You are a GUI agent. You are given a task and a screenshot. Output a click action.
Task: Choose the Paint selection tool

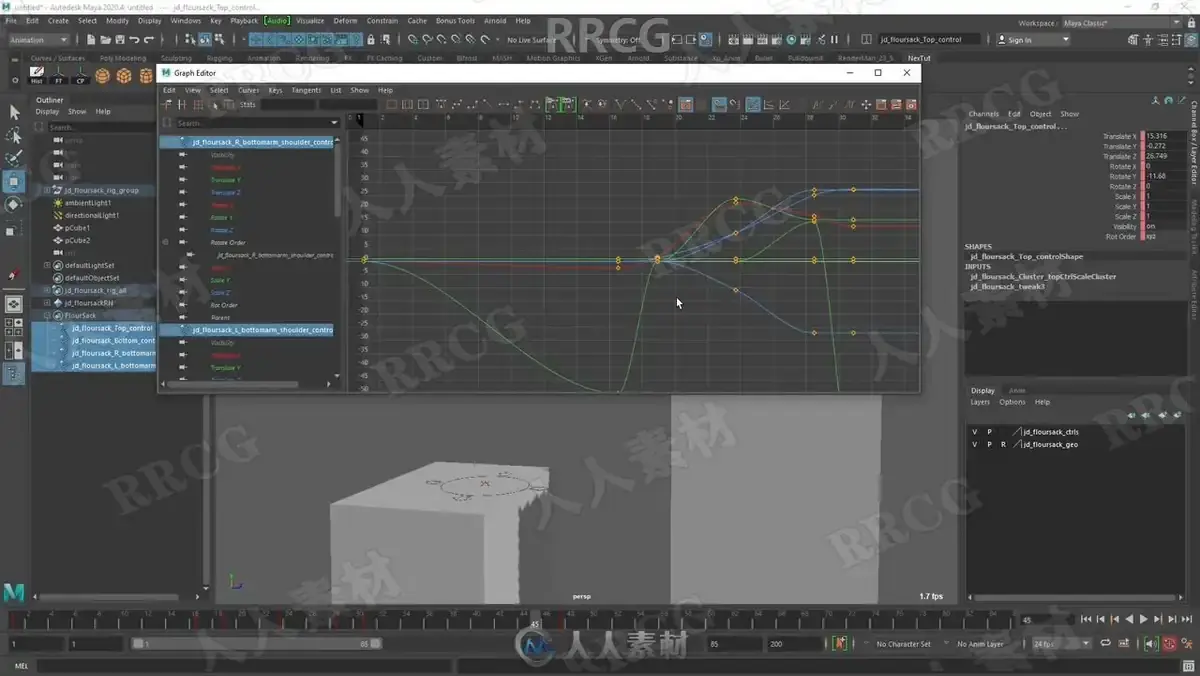click(x=14, y=158)
